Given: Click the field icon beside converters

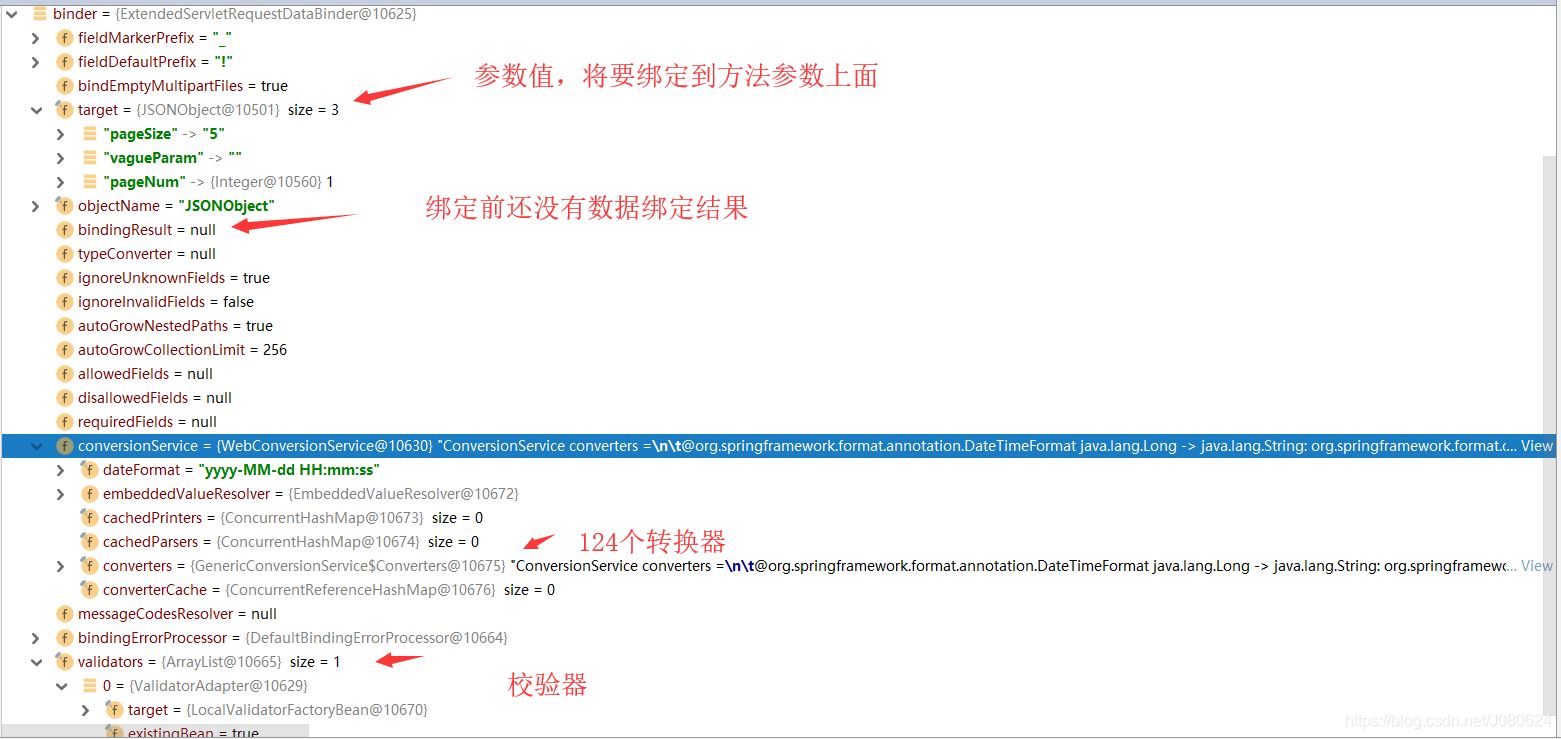Looking at the screenshot, I should [89, 566].
